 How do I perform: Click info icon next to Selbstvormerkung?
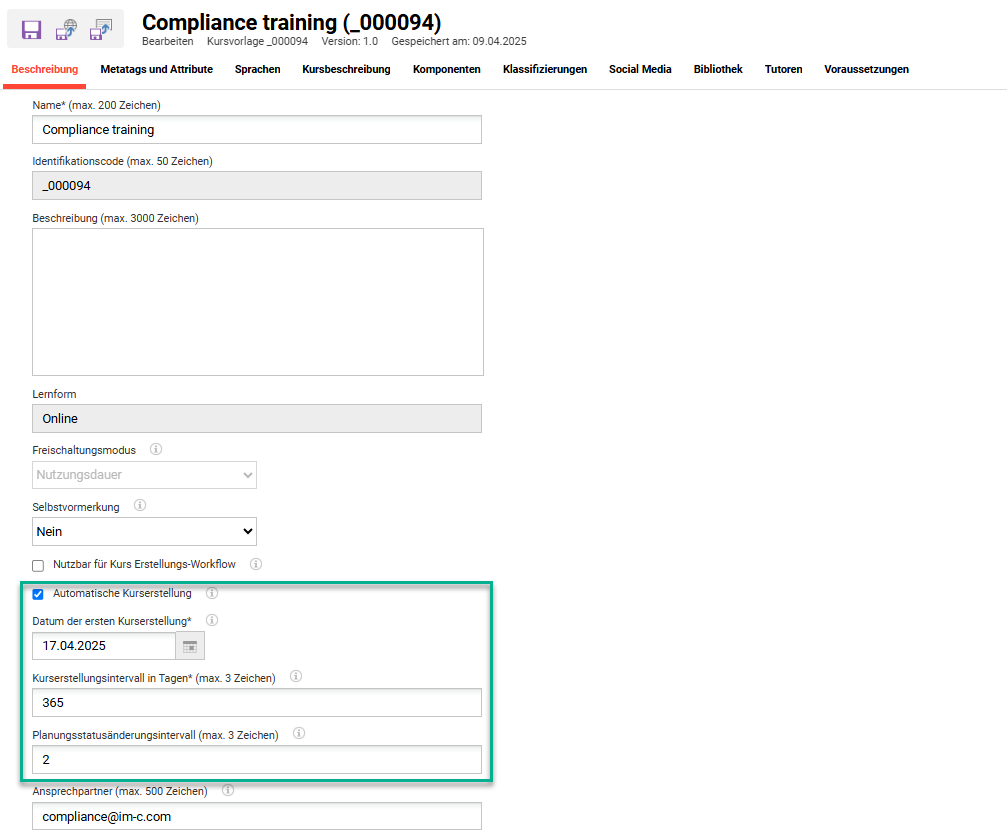[x=140, y=506]
